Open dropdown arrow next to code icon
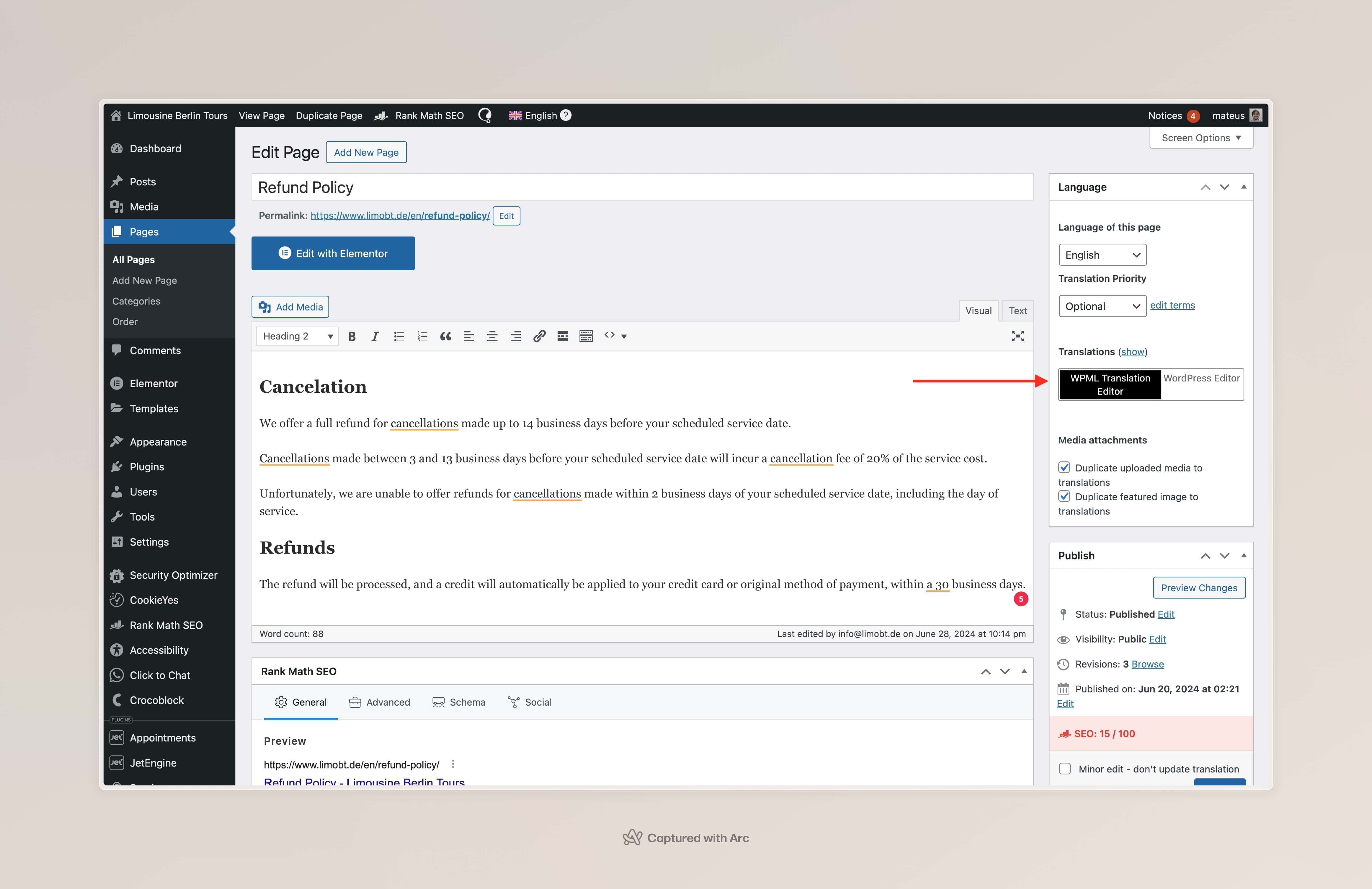 pyautogui.click(x=624, y=337)
